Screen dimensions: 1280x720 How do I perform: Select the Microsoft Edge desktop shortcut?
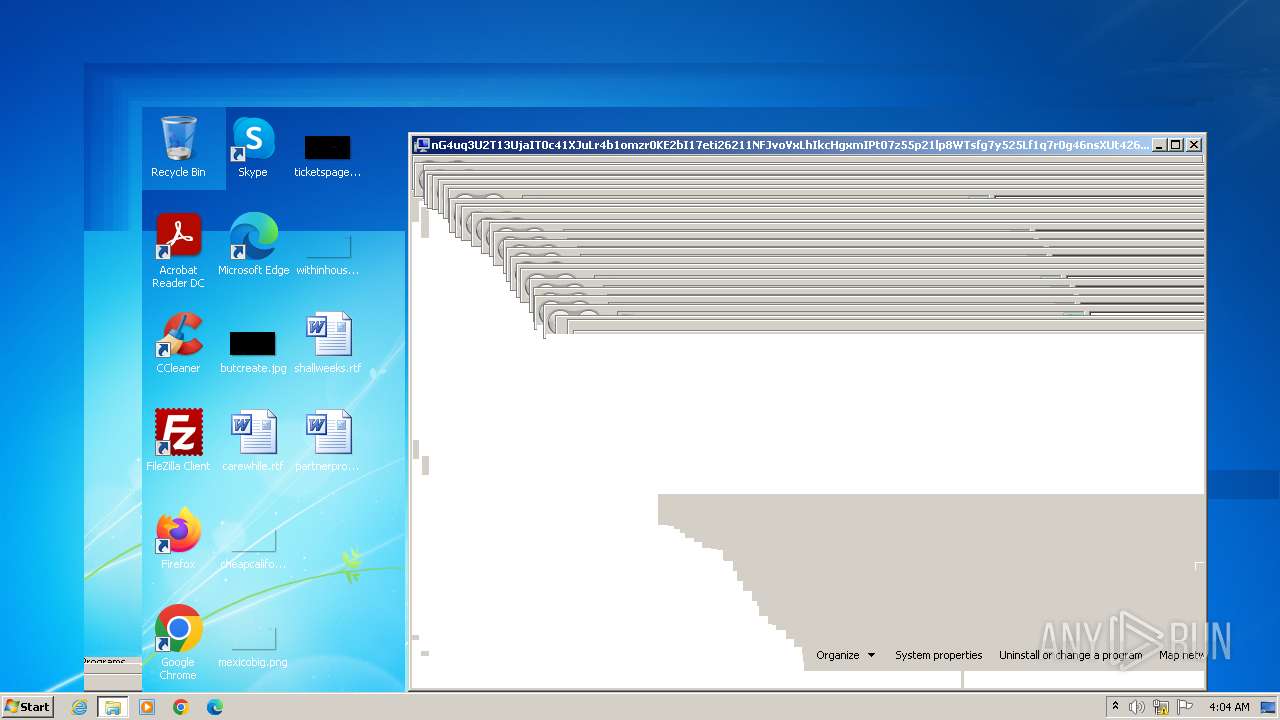pyautogui.click(x=253, y=245)
